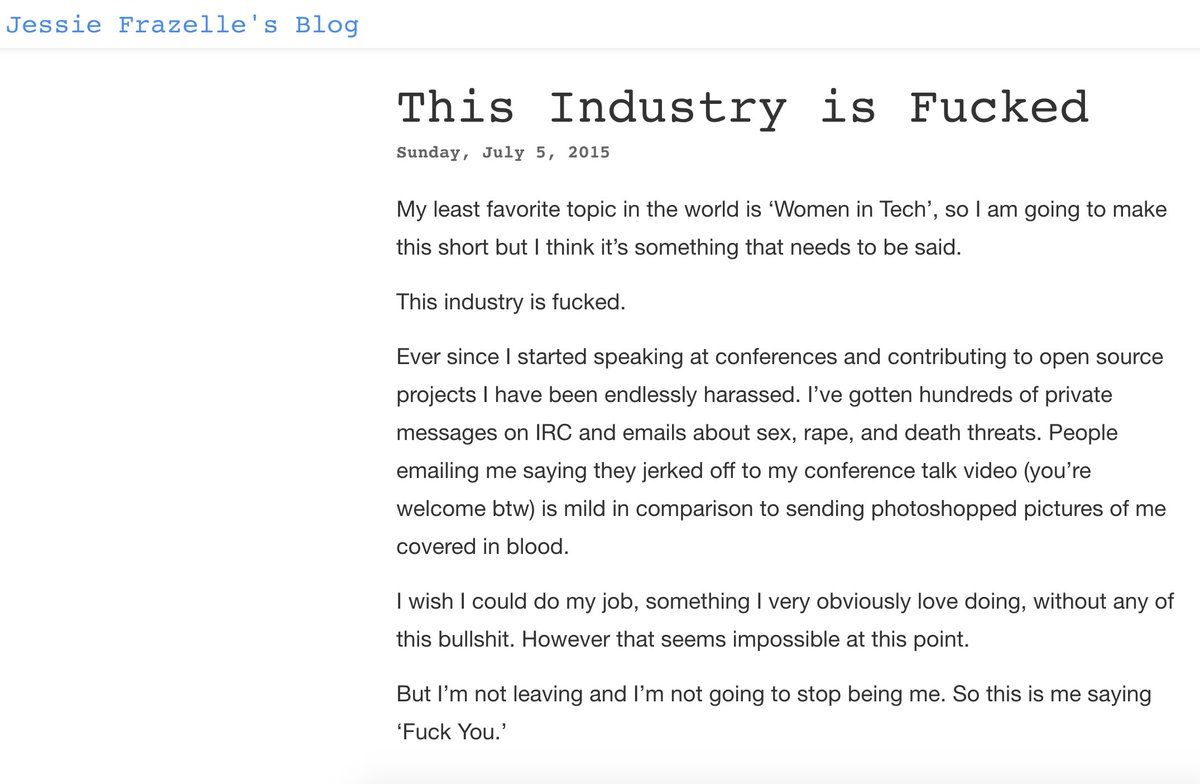Open the Jessie Frazelle's Blog header link
The height and width of the screenshot is (784, 1200).
coord(182,25)
